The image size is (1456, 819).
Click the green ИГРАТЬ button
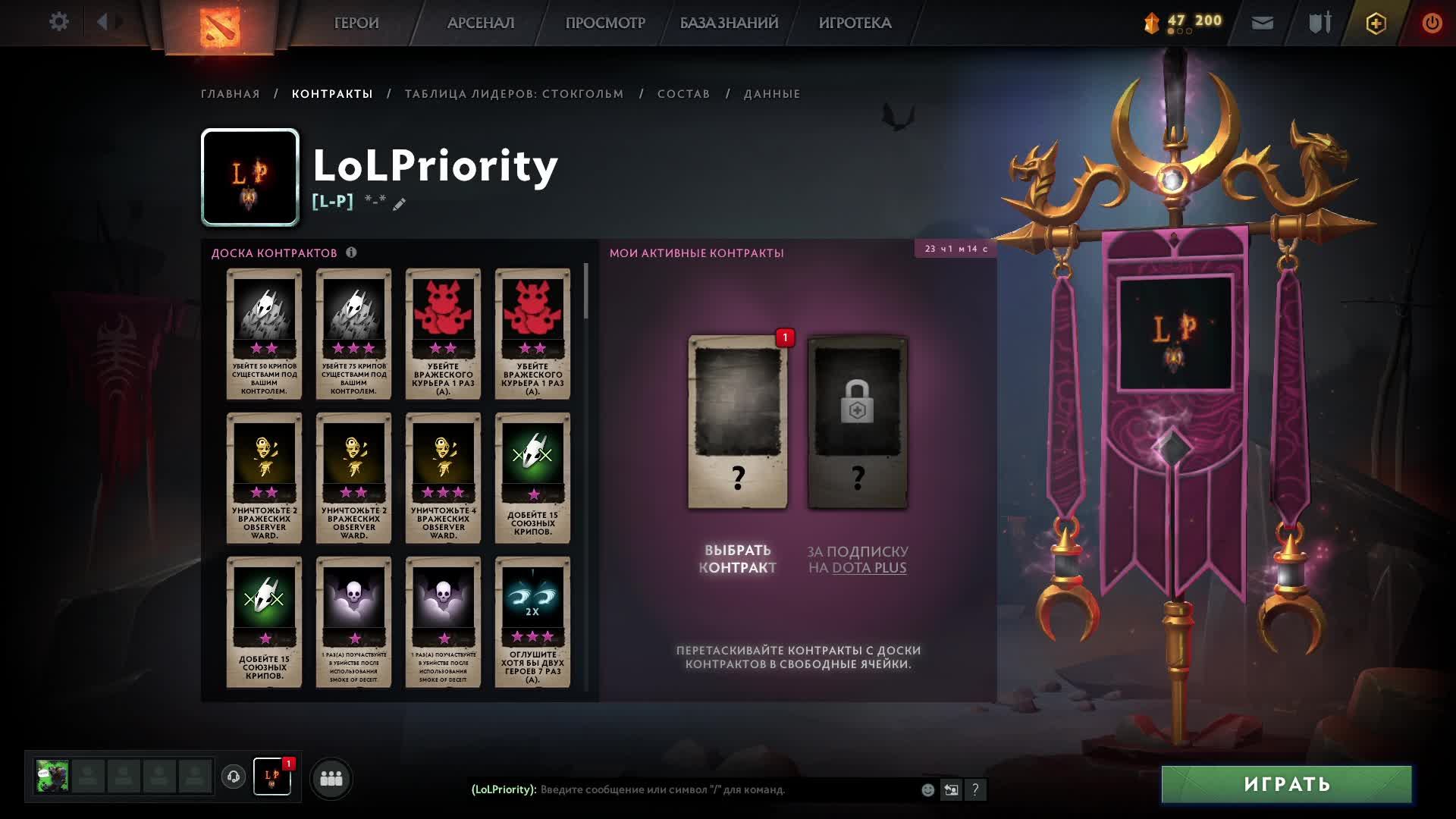(1286, 784)
